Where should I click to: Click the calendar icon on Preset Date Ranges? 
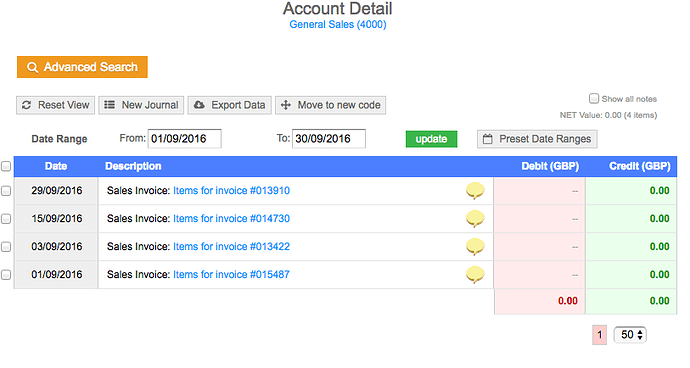pos(488,139)
